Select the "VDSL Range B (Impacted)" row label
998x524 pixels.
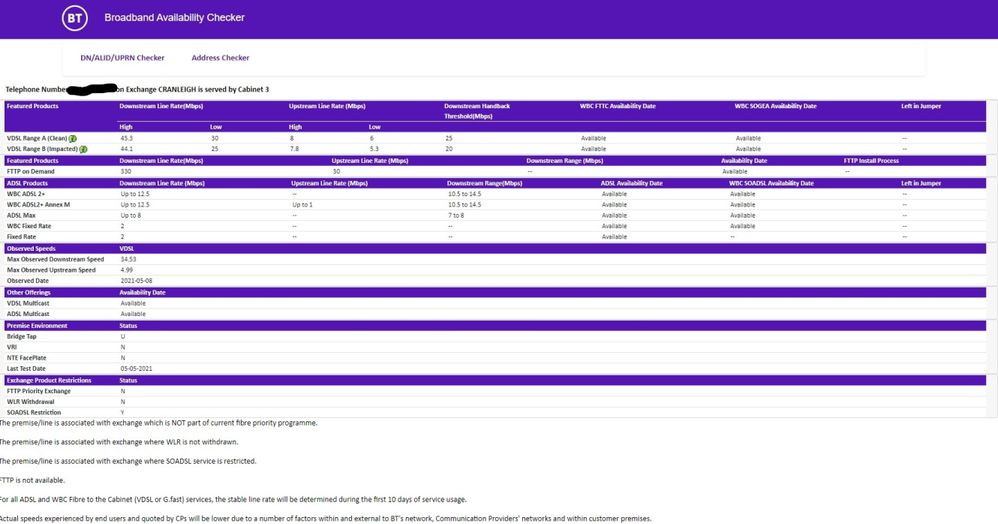43,149
